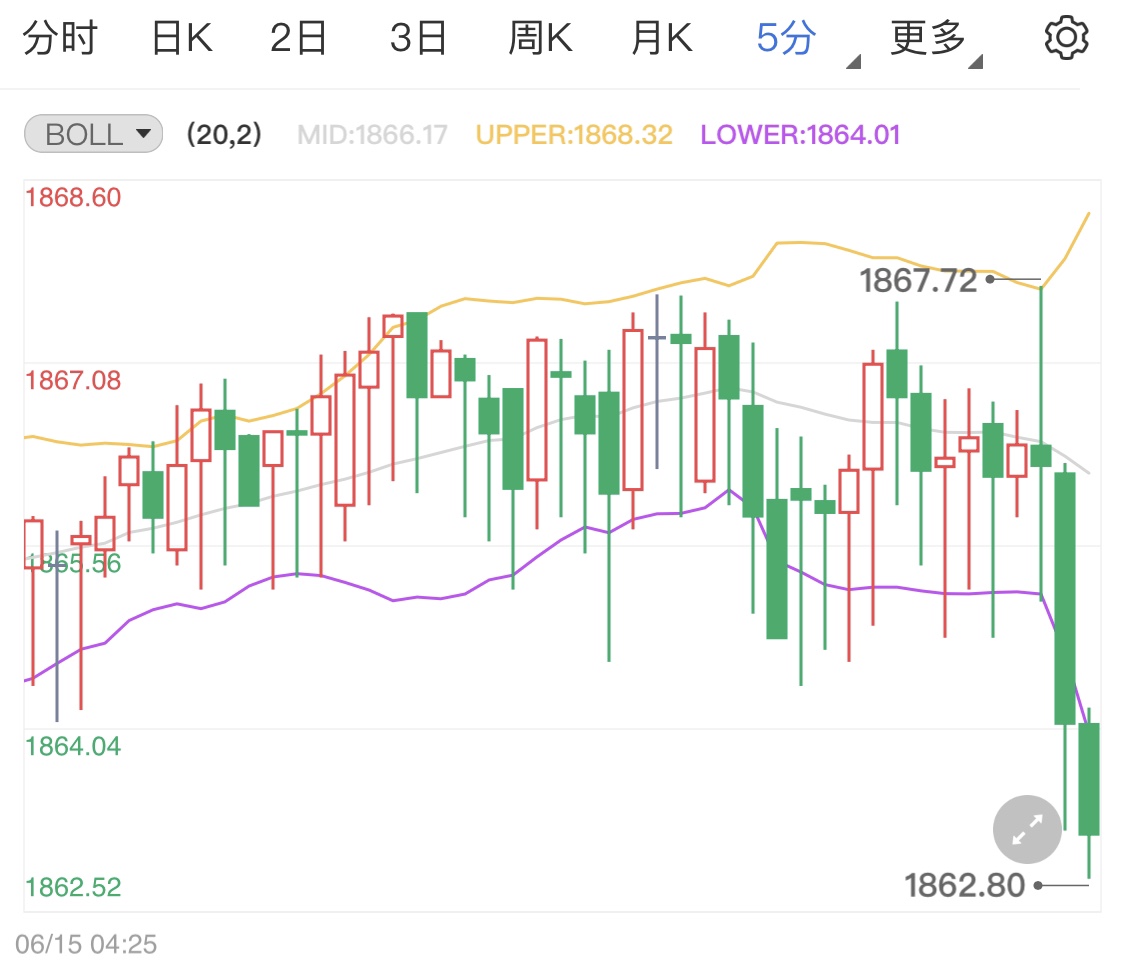
Task: Select the 3日 chart tab
Action: coord(418,38)
